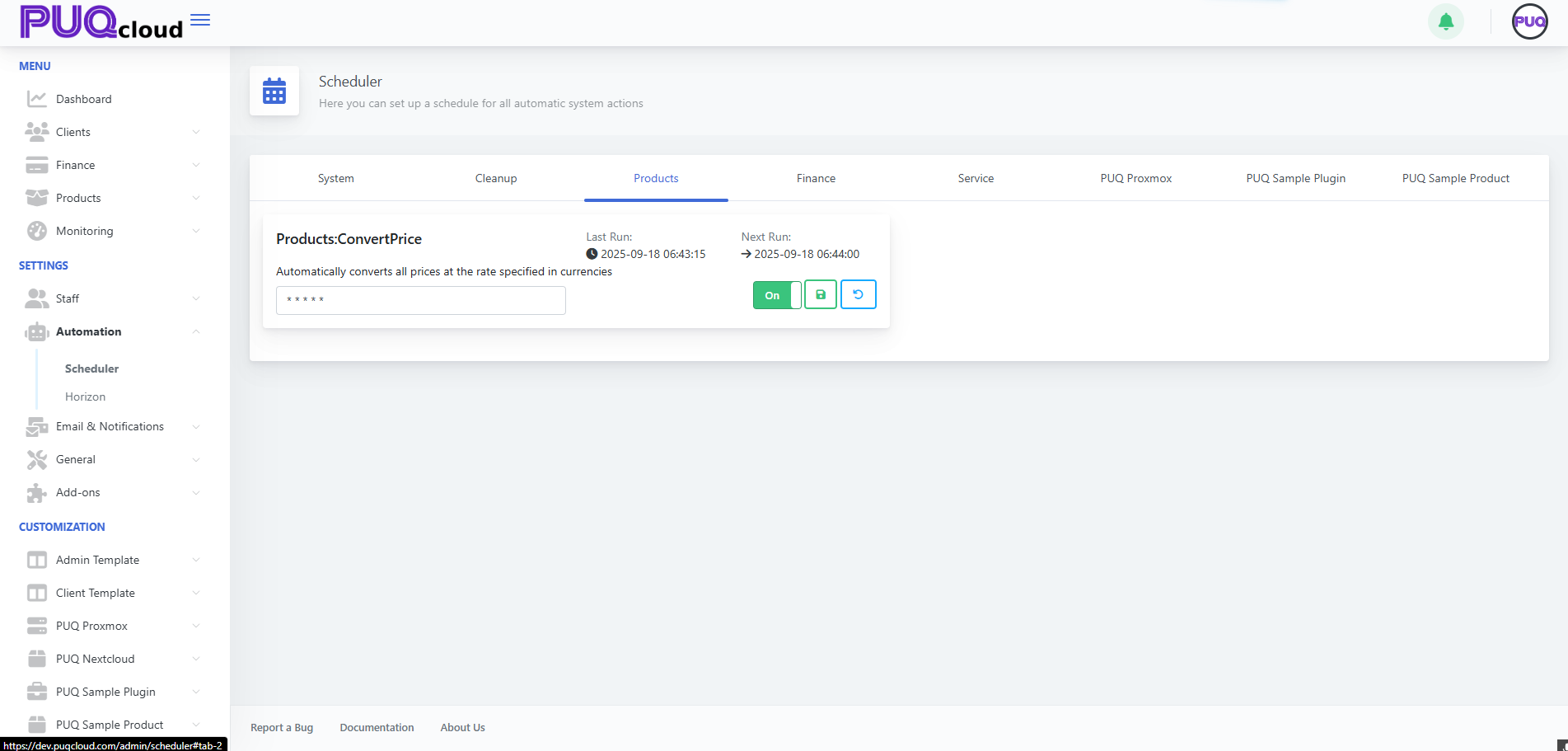
Task: Click the Staff users icon
Action: (x=37, y=298)
